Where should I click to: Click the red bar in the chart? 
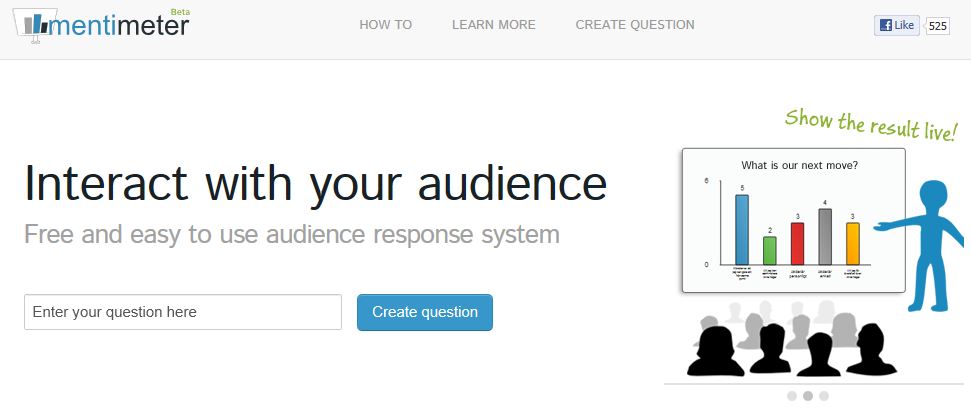[x=797, y=243]
